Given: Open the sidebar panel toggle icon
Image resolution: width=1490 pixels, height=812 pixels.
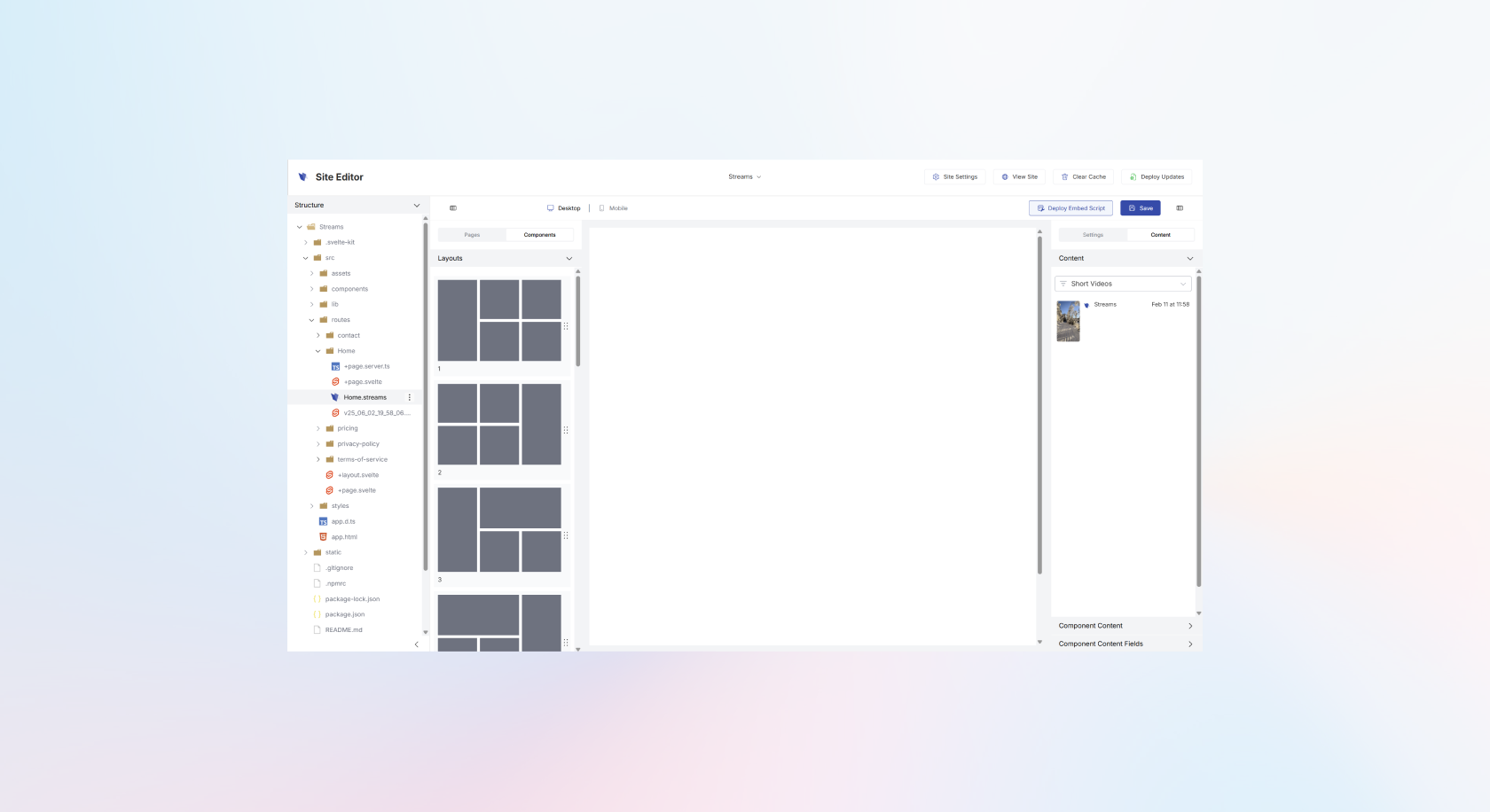Looking at the screenshot, I should (x=453, y=207).
